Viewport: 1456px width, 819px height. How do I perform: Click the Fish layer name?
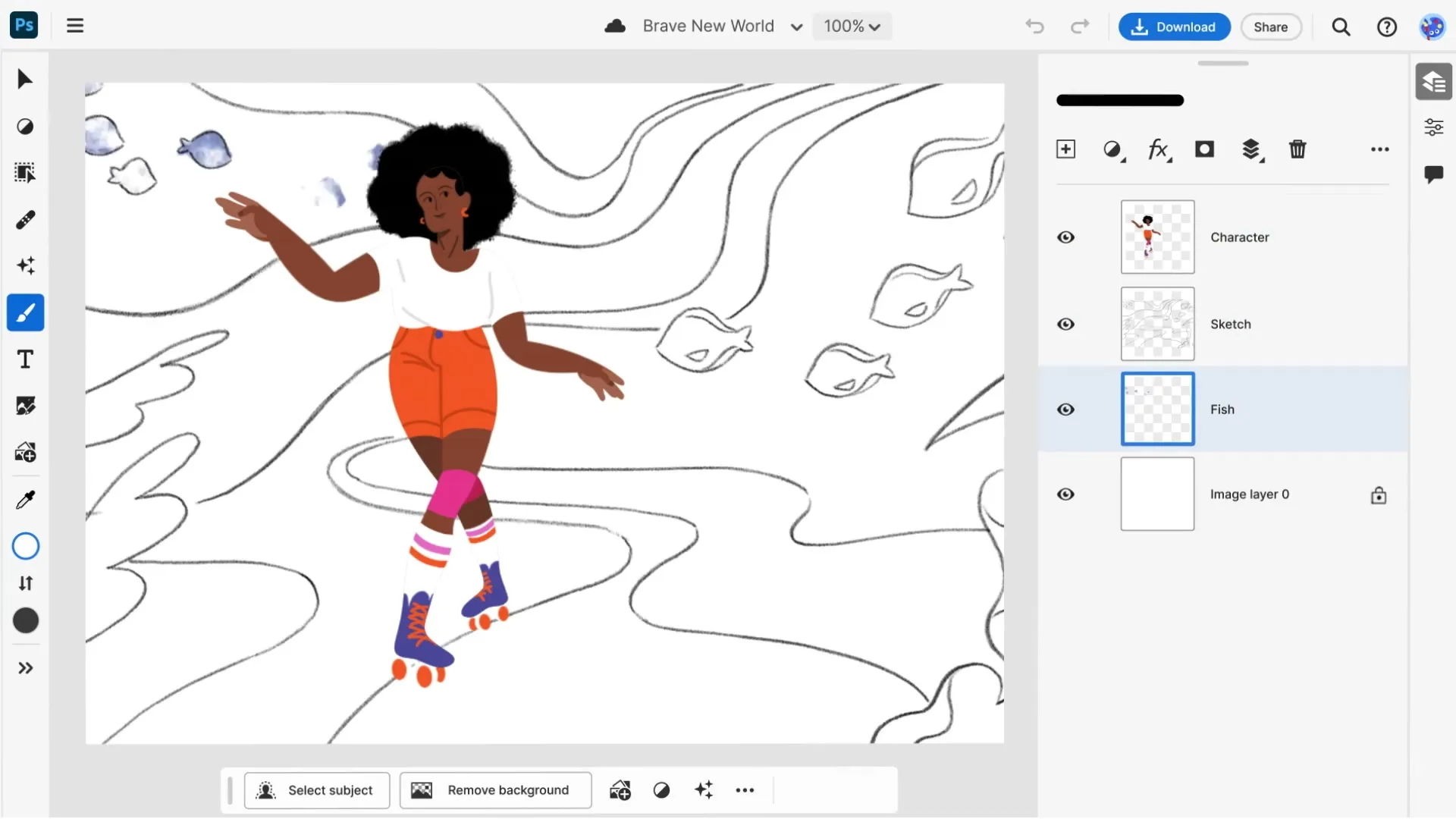(1222, 409)
